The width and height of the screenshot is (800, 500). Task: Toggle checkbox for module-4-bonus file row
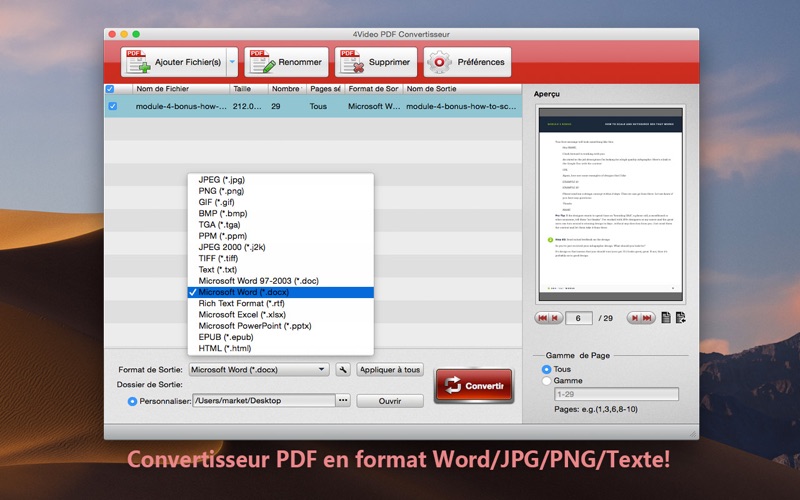pos(113,106)
